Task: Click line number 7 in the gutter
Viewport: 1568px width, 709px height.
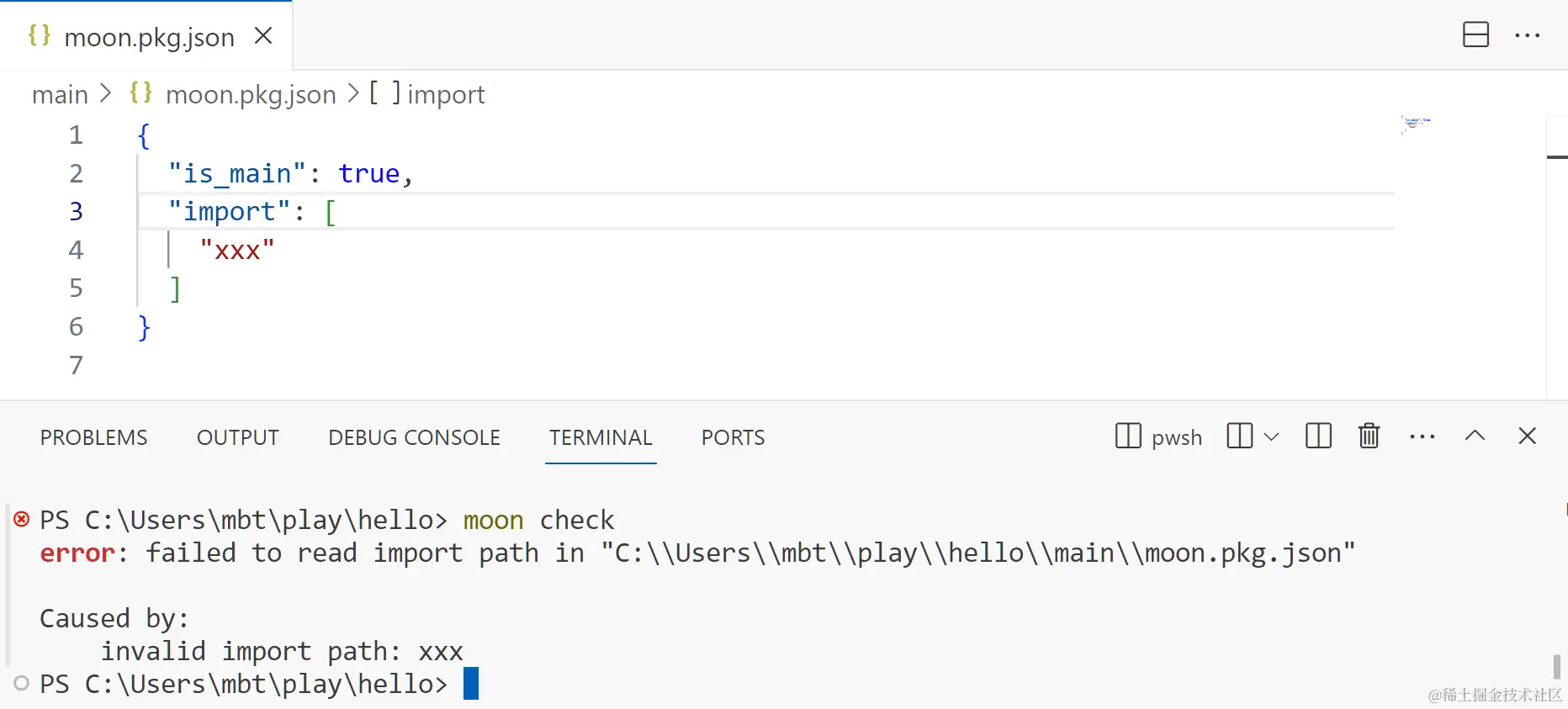Action: (76, 365)
